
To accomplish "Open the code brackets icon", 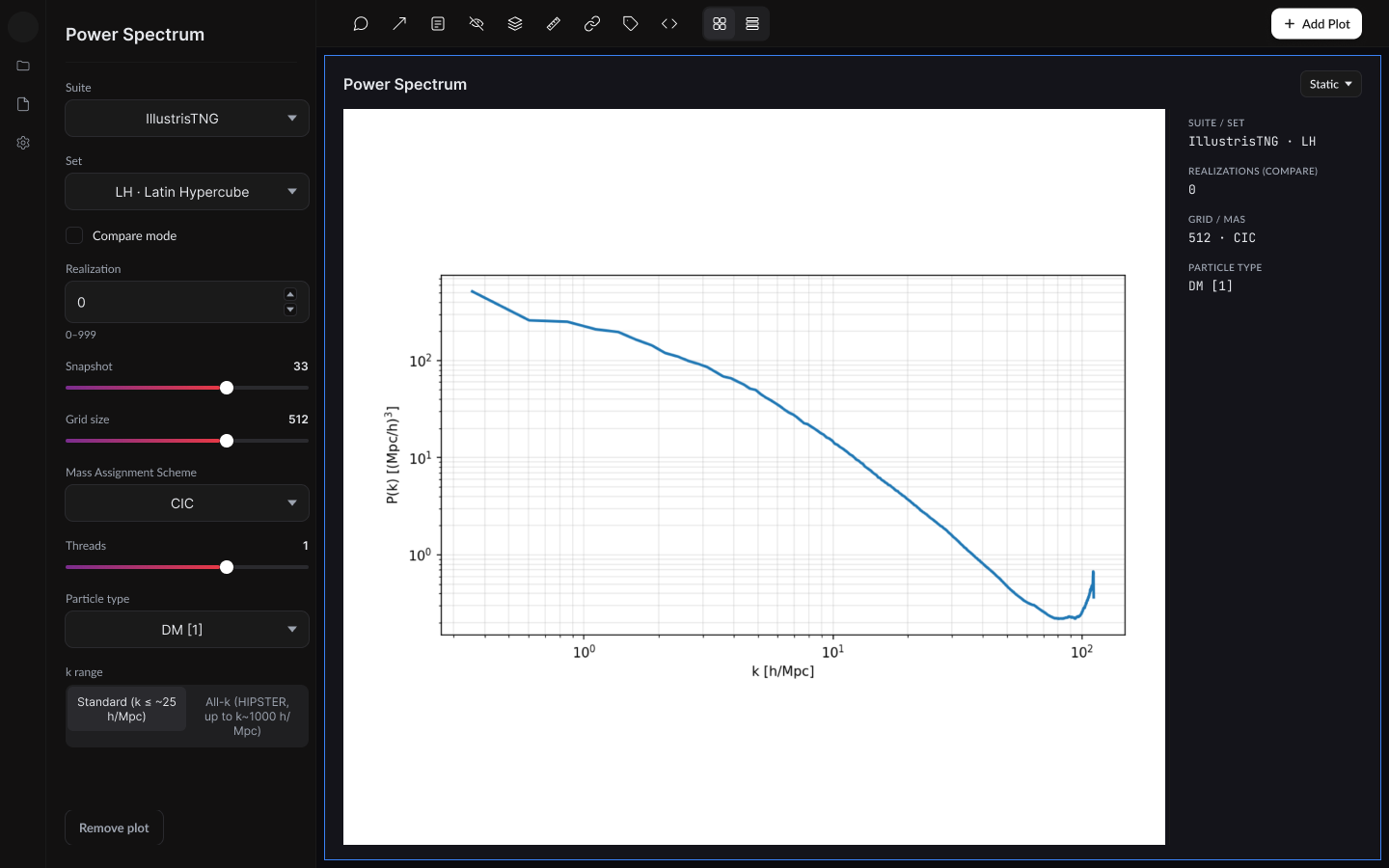I will coord(669,24).
